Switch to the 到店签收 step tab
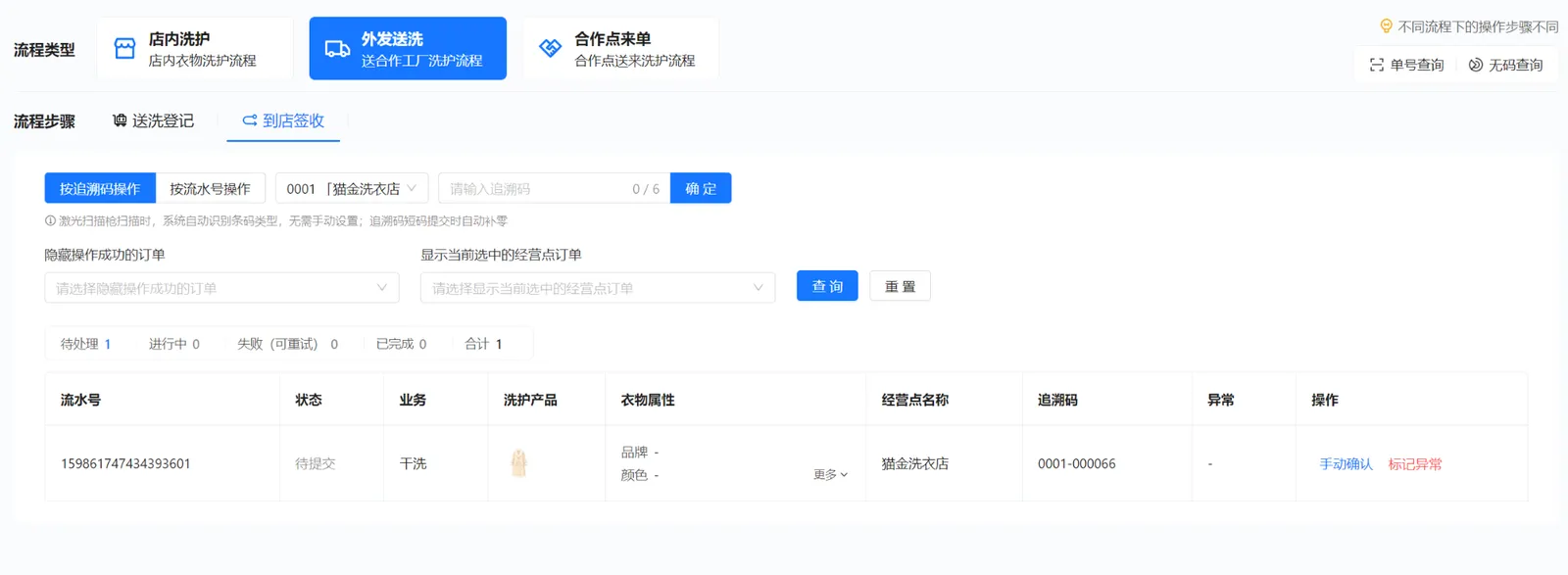The width and height of the screenshot is (1568, 575). coord(283,120)
